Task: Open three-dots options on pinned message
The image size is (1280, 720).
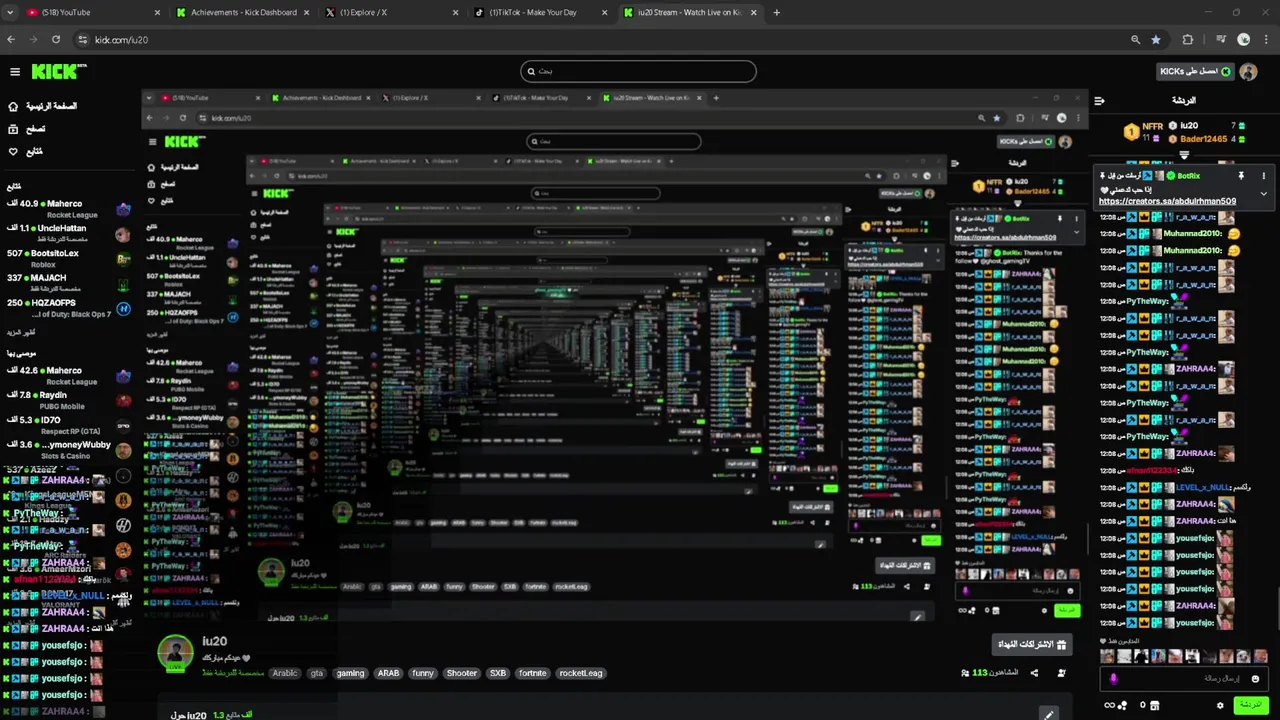Action: coord(1264,176)
